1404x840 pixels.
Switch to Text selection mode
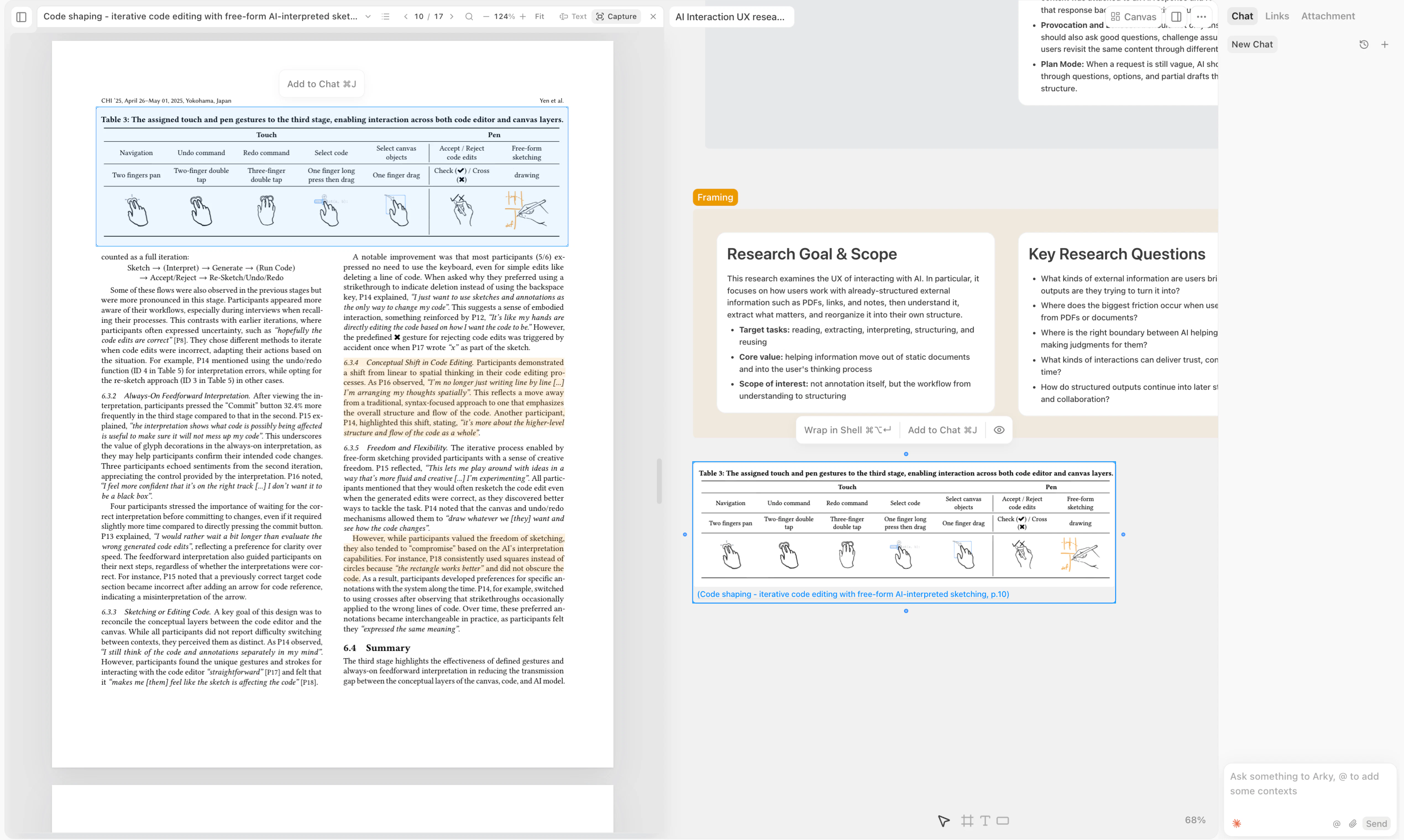[x=573, y=16]
